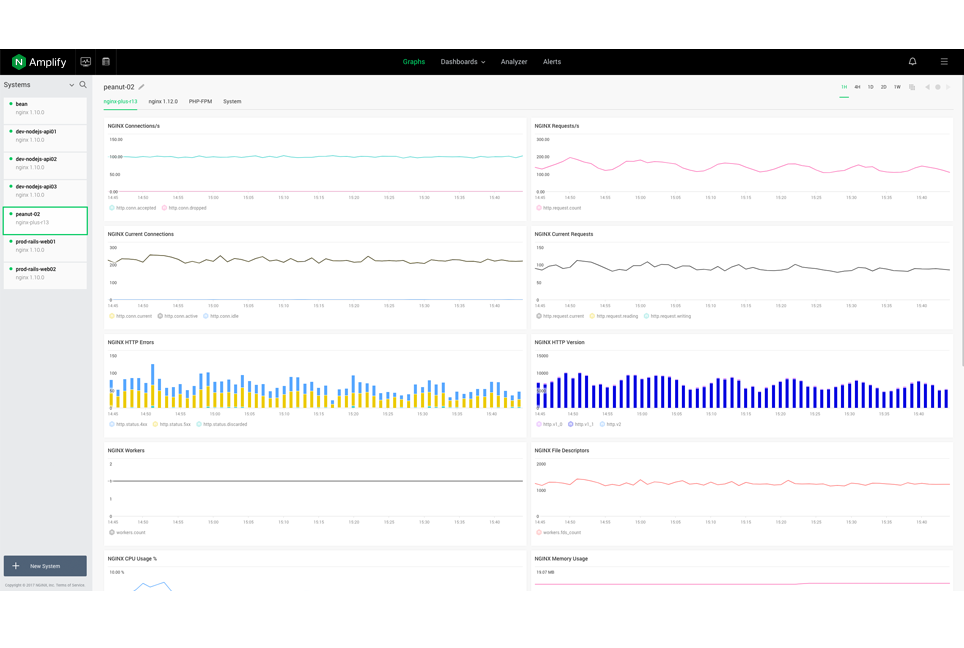Open the Analyzer page

click(514, 61)
